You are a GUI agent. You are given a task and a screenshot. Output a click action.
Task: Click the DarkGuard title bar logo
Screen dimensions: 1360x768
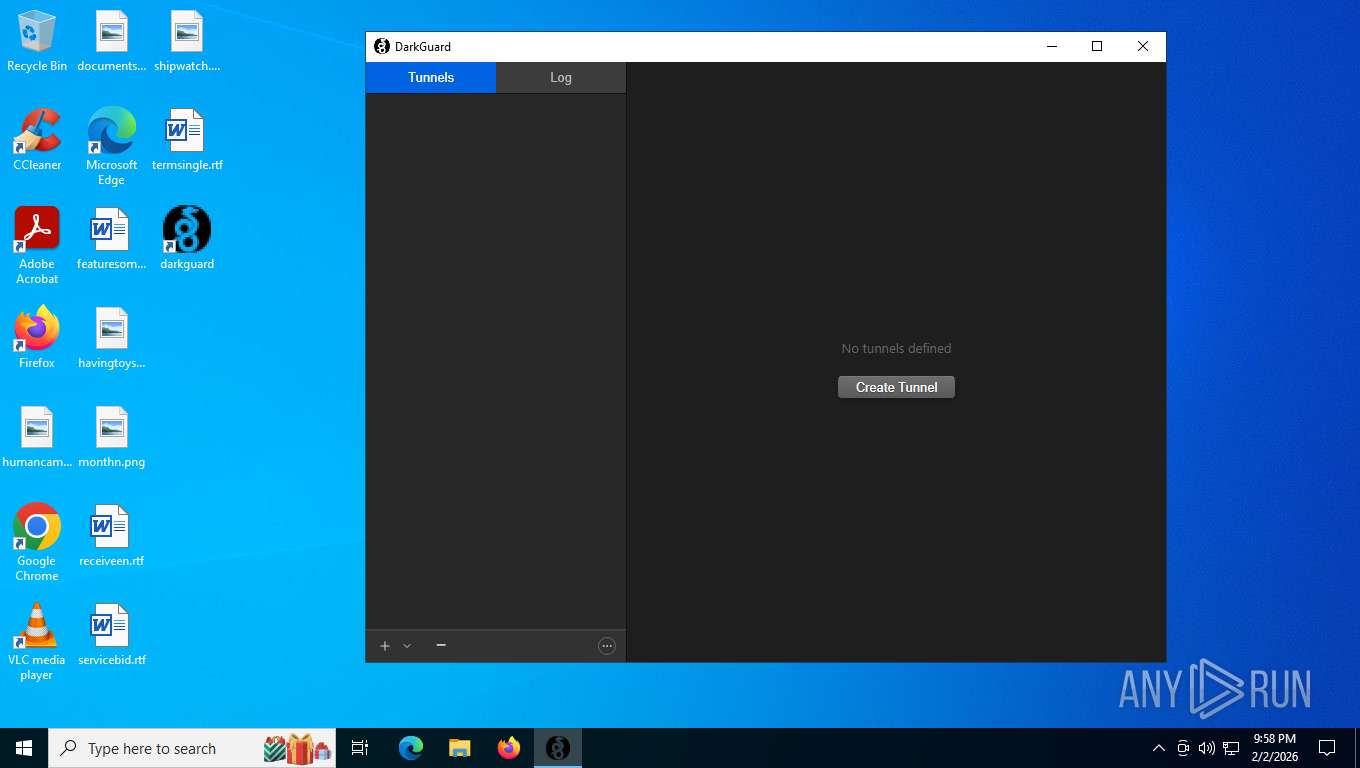click(381, 46)
